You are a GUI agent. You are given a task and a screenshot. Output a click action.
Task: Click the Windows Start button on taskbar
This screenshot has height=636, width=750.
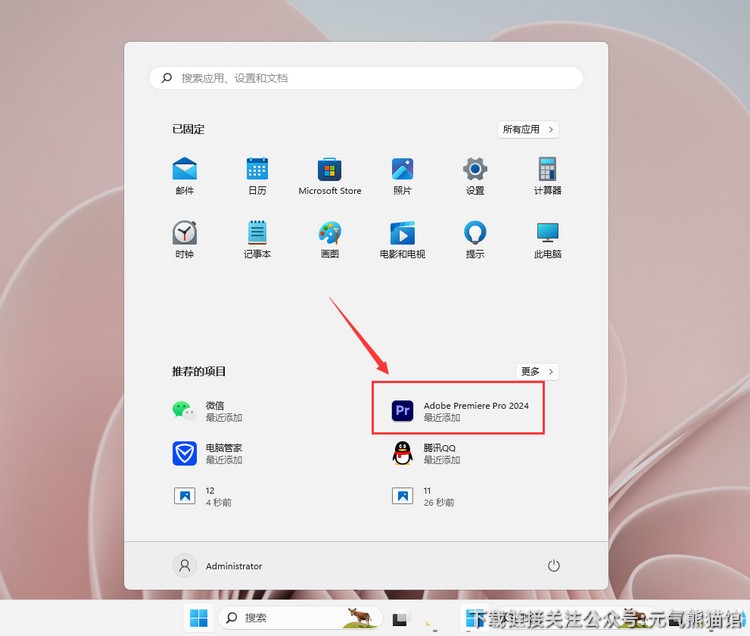tap(199, 618)
